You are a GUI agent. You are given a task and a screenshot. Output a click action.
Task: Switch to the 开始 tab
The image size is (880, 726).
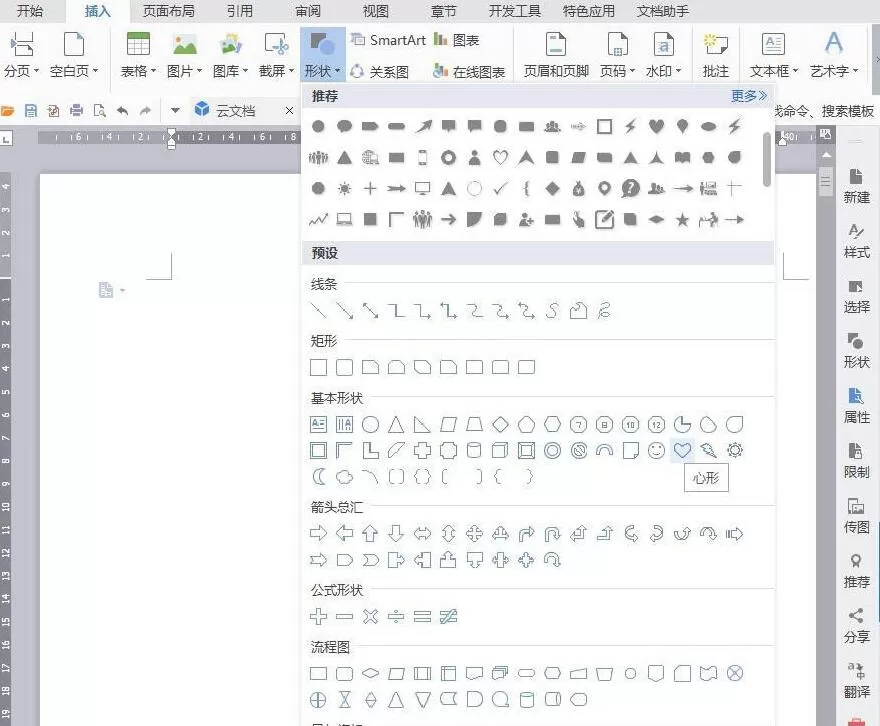(x=30, y=11)
